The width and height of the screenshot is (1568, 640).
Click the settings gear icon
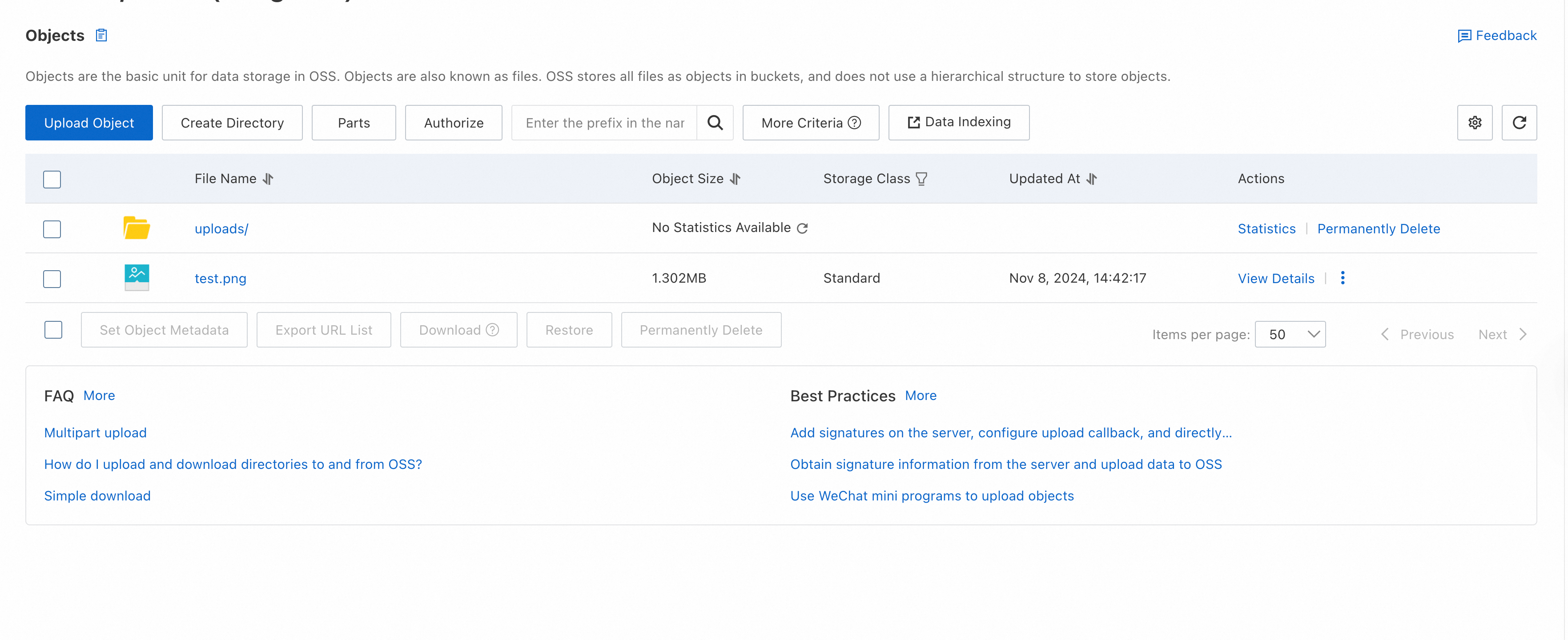tap(1474, 123)
